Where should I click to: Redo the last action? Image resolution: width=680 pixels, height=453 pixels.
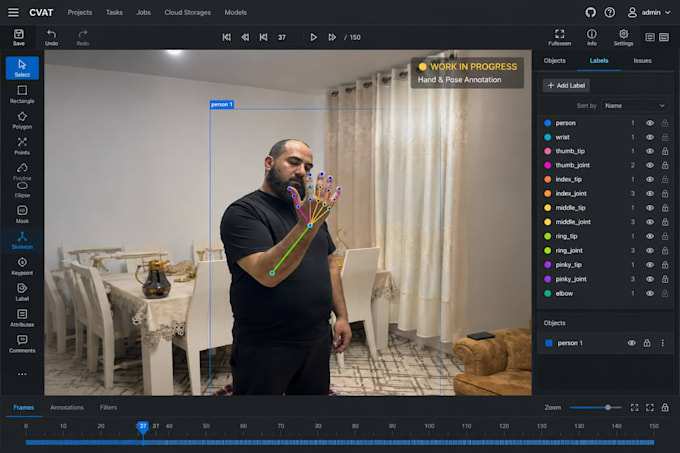(x=82, y=37)
